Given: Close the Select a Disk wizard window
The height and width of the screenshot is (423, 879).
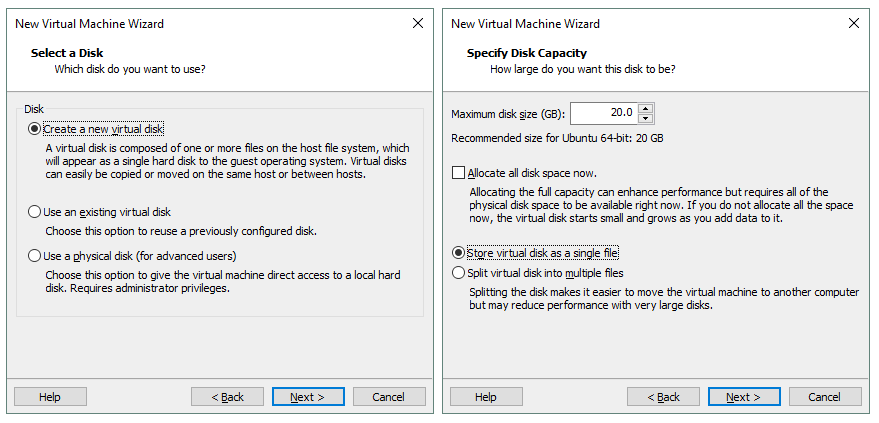Looking at the screenshot, I should (x=417, y=23).
